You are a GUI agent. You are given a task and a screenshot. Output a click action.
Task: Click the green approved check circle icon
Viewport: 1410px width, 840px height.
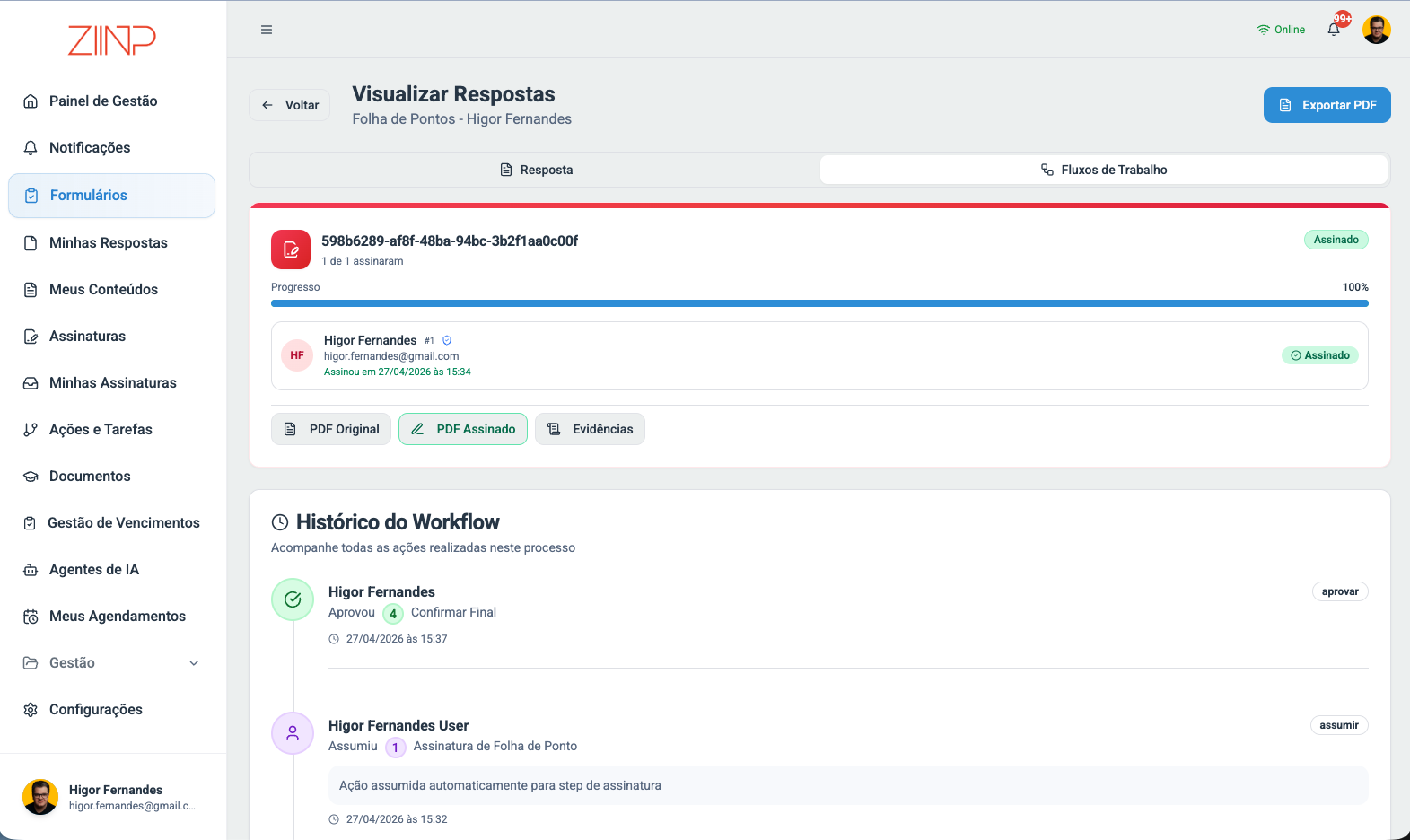click(x=293, y=599)
